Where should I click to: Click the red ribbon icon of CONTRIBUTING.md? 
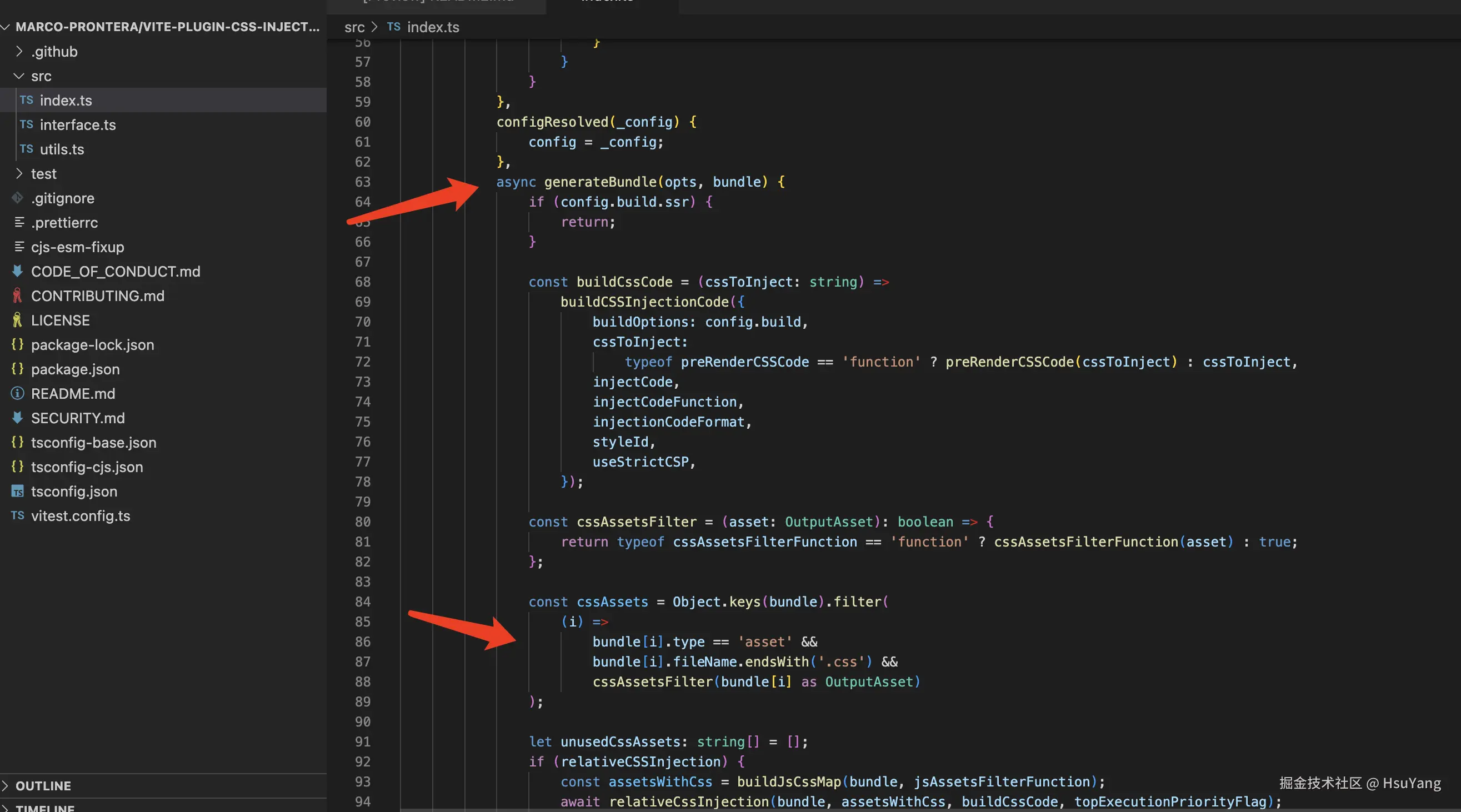[x=18, y=296]
